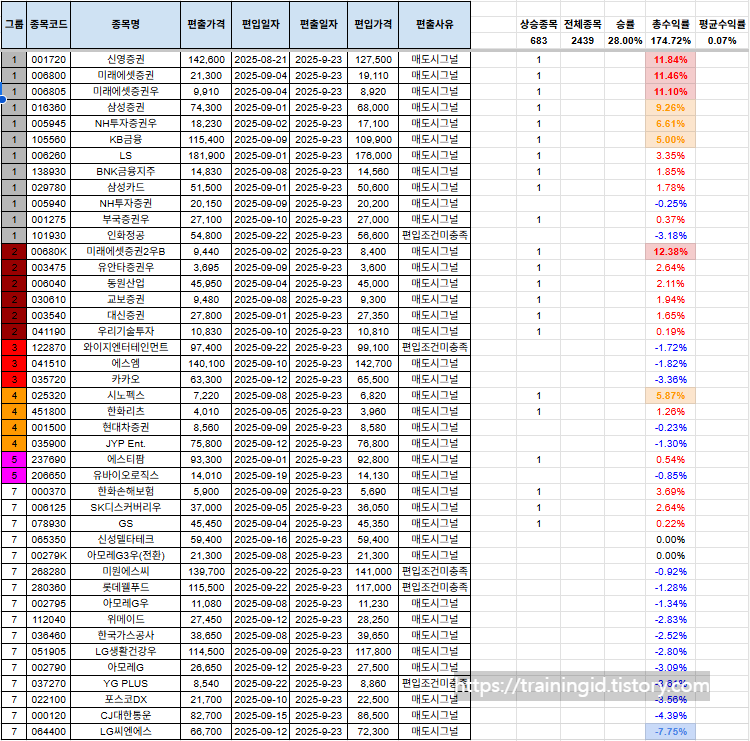Click the 우리기술투자 name cell
Viewport: 750px width, 741px height.
[125, 332]
